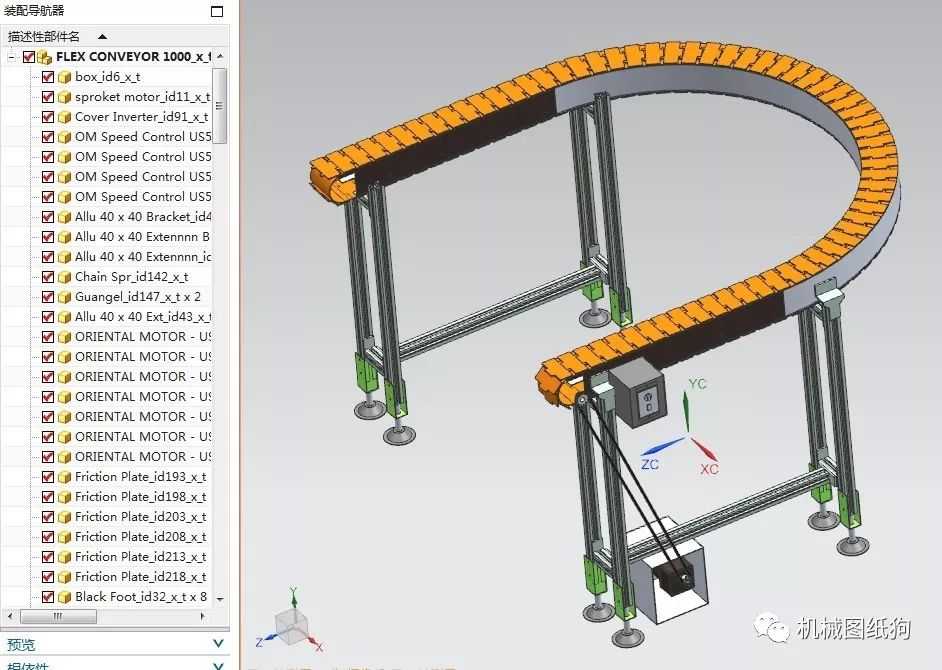Click the box_id6_x_t part icon
This screenshot has height=670, width=942.
click(64, 77)
